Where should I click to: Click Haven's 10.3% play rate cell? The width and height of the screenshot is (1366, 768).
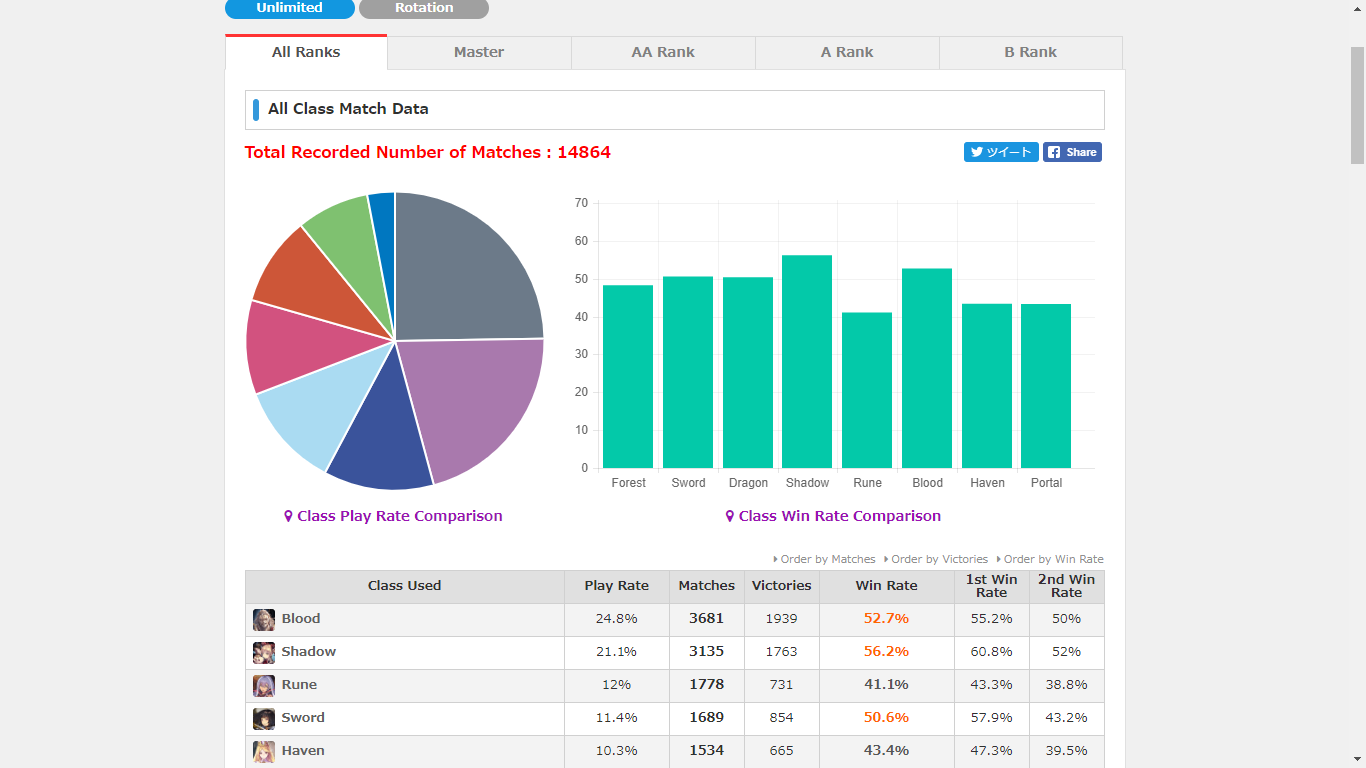pos(617,751)
